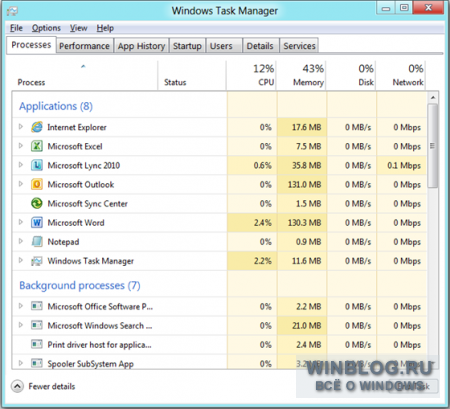Click the Microsoft Sync Center icon
The image size is (450, 409).
[x=37, y=203]
